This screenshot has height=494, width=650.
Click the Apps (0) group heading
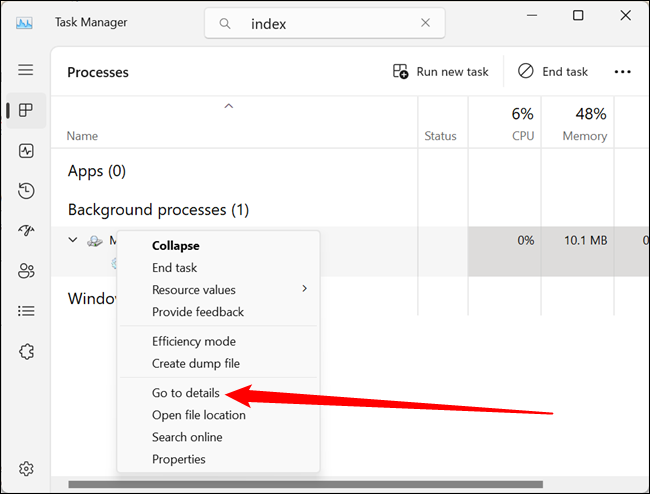click(x=97, y=171)
